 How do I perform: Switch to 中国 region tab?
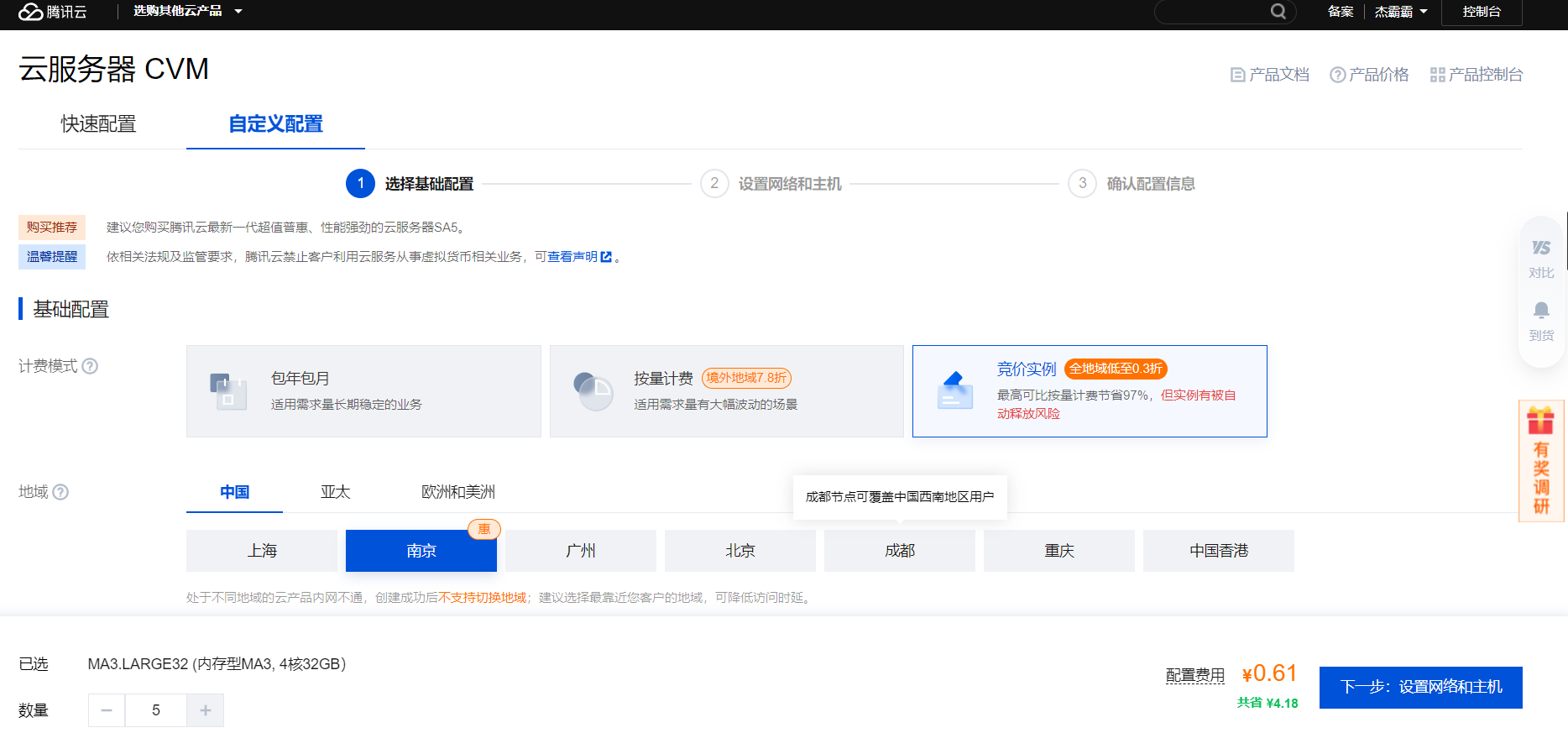pos(234,492)
